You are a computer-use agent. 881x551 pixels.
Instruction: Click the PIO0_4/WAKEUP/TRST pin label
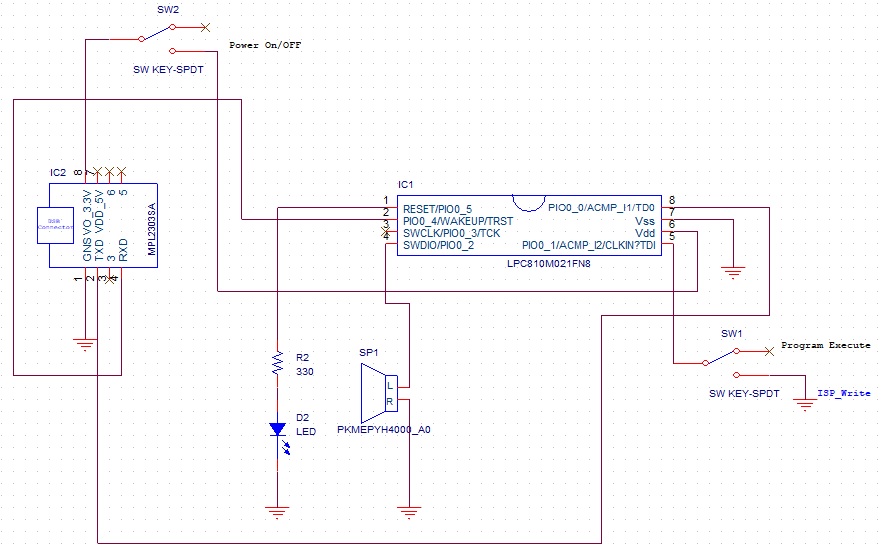pos(457,221)
